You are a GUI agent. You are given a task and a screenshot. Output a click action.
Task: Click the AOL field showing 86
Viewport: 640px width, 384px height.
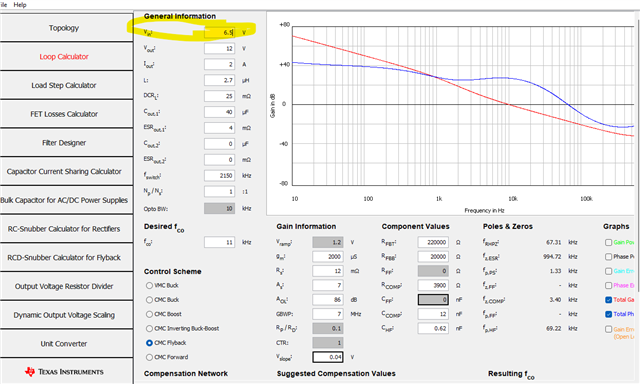point(328,300)
